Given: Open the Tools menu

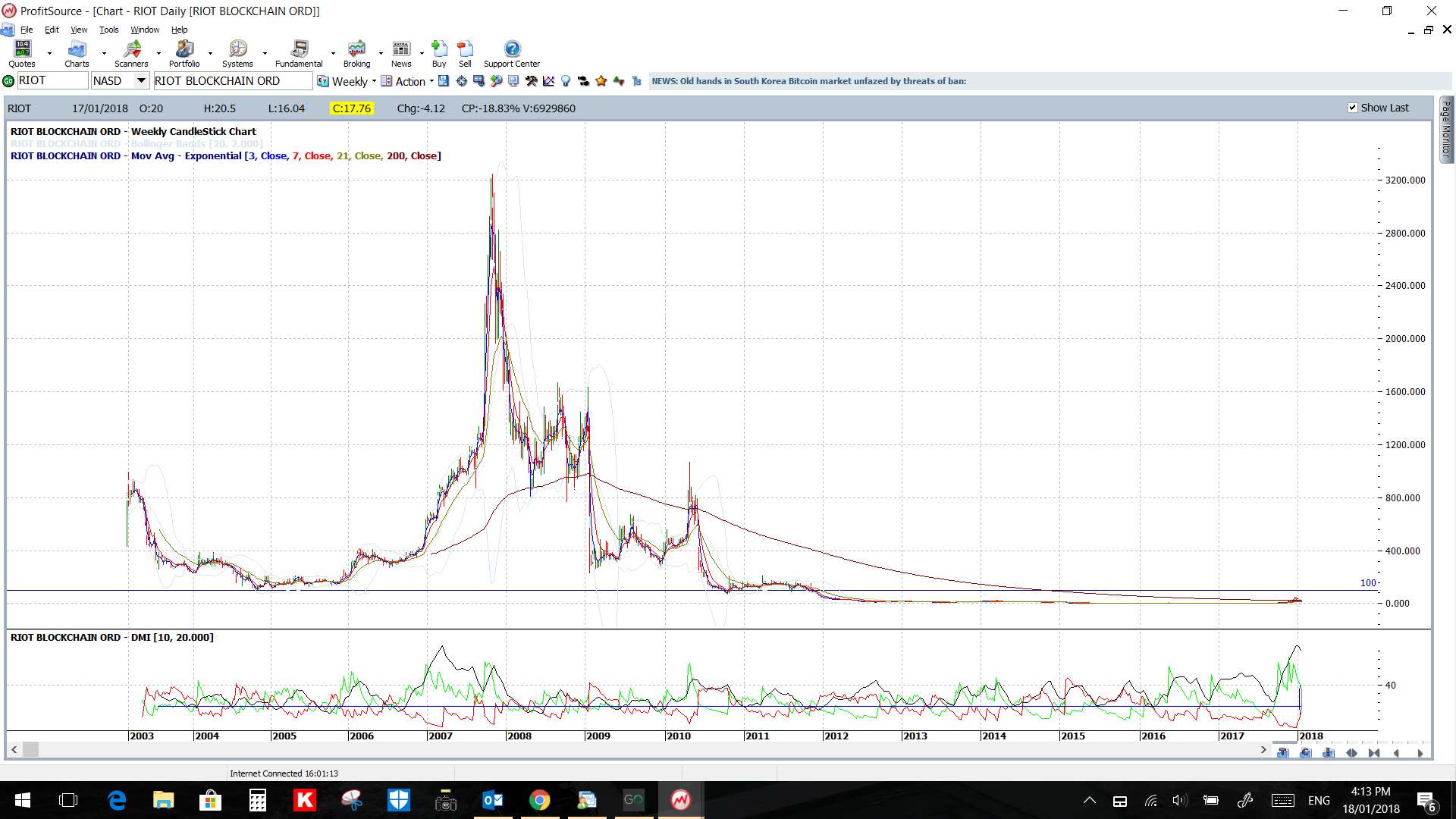Looking at the screenshot, I should 109,30.
